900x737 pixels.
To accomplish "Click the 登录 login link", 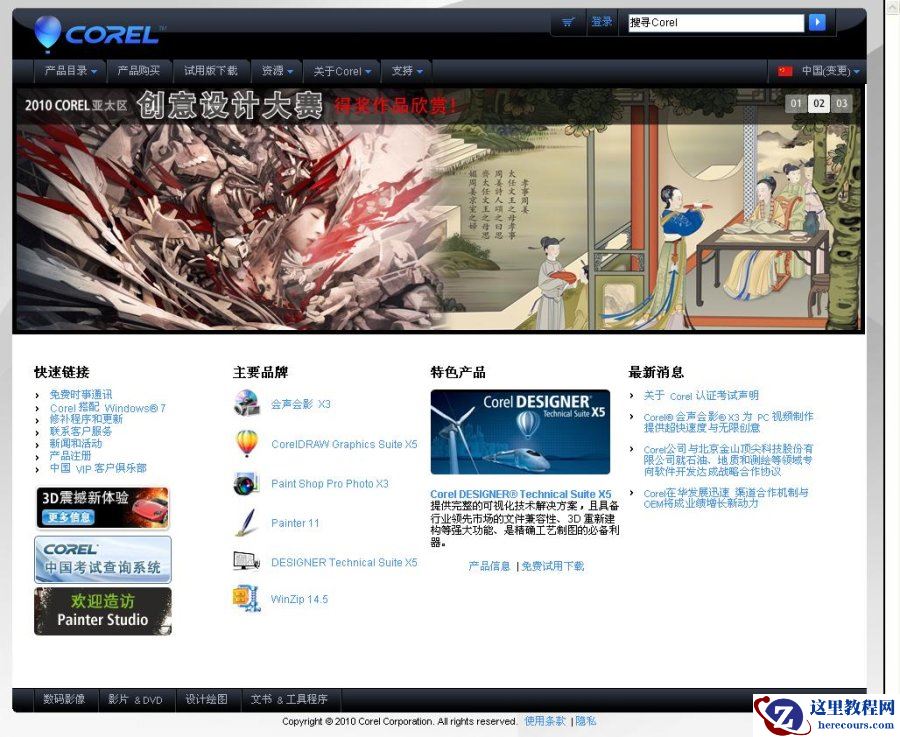I will 601,21.
